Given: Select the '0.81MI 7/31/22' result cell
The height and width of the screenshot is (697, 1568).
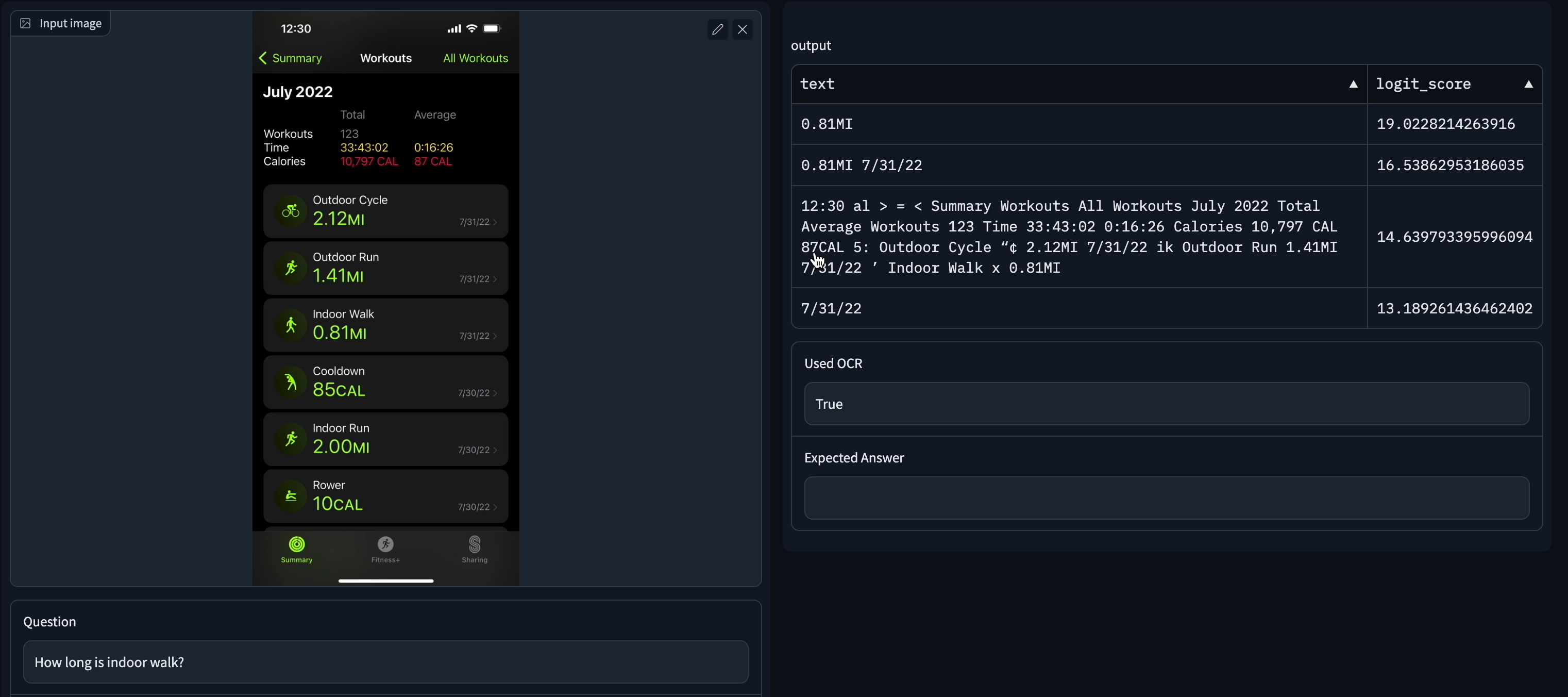Looking at the screenshot, I should [x=1078, y=165].
